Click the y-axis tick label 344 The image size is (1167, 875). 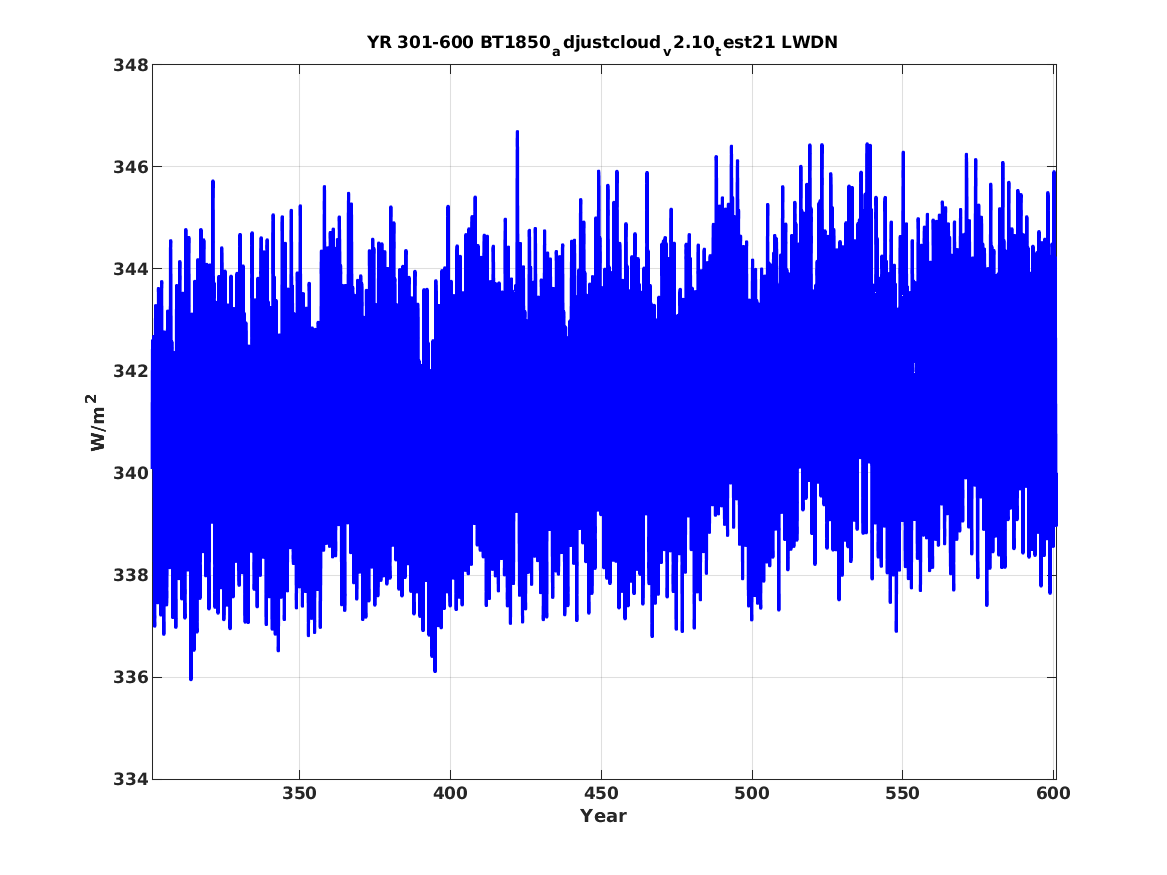(x=130, y=269)
